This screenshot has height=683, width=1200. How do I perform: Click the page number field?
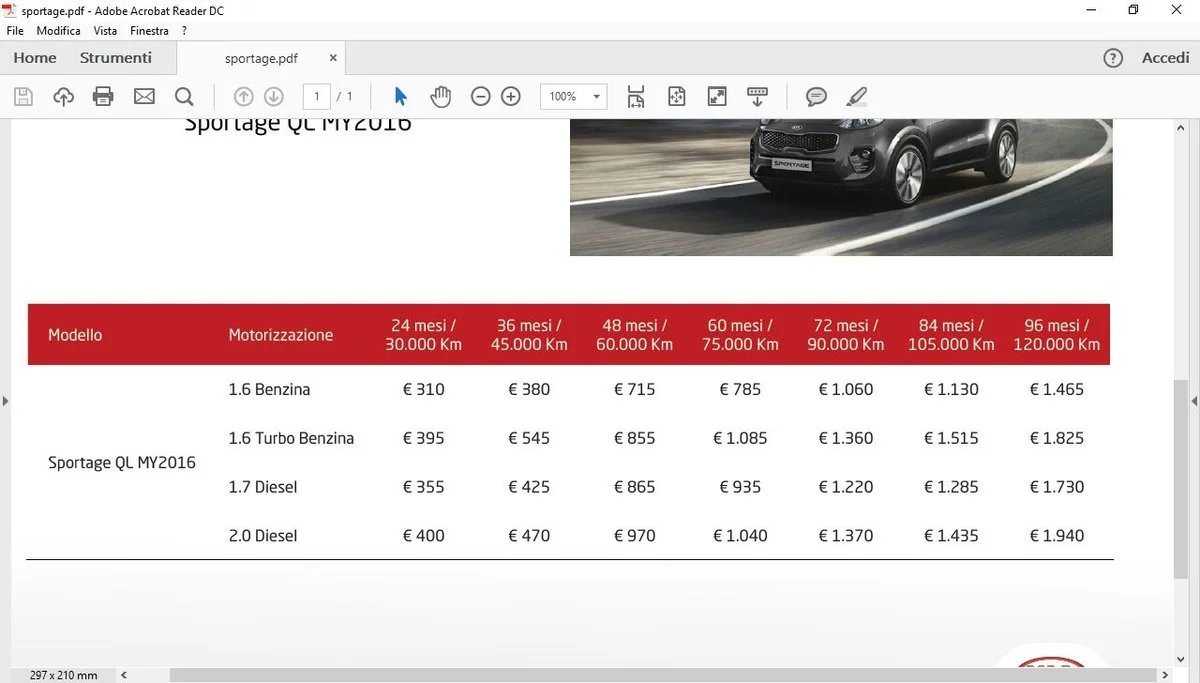tap(317, 97)
